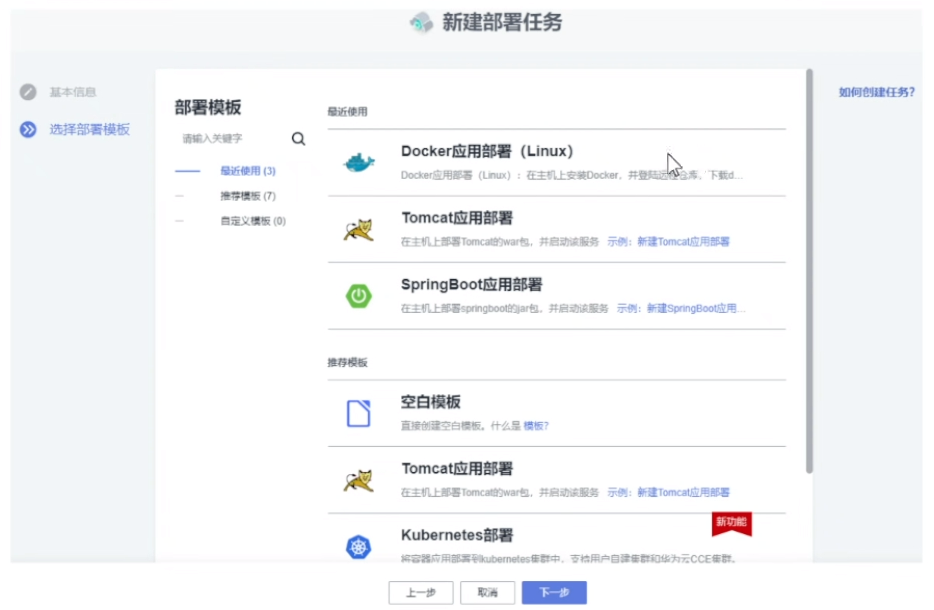This screenshot has width=934, height=610.
Task: Choose Docker应用部署 (Linux) template title
Action: click(487, 151)
